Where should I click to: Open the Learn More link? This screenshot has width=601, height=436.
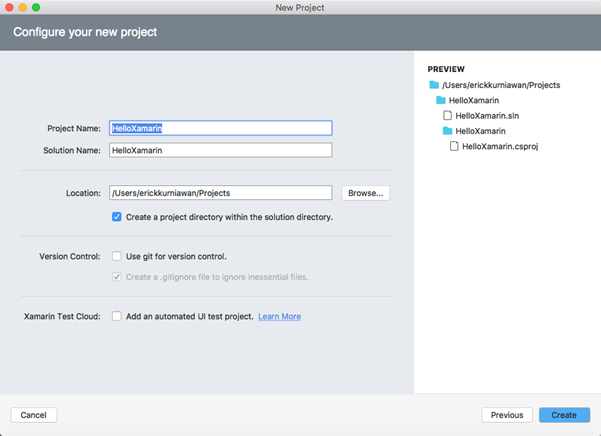pos(279,316)
